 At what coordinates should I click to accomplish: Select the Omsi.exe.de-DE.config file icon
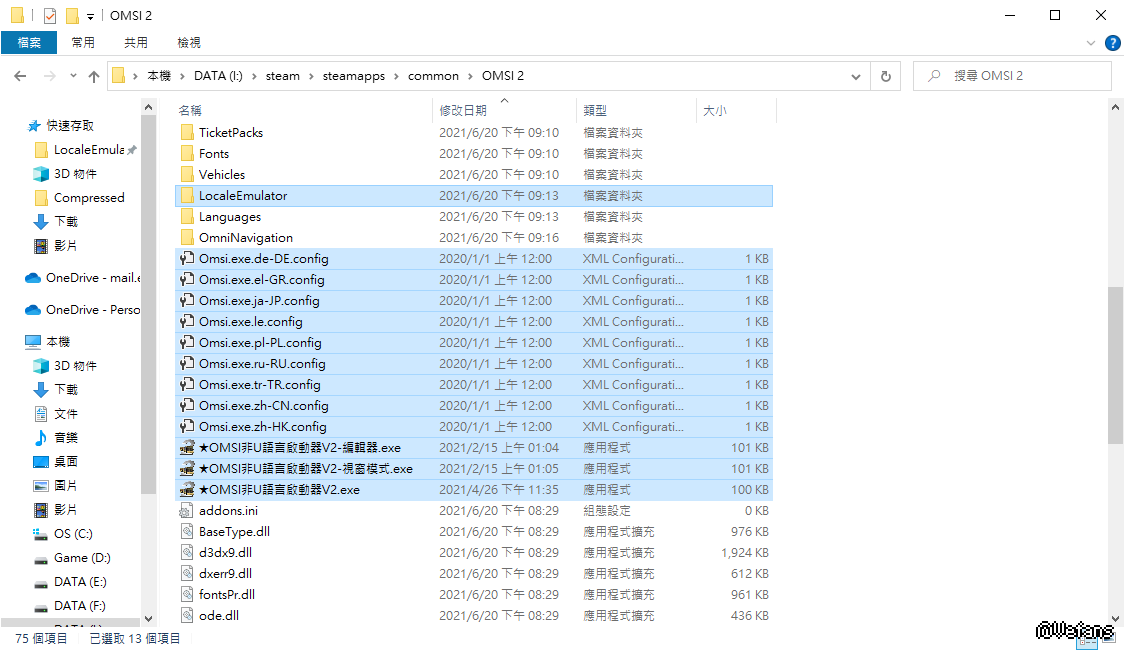[x=187, y=258]
